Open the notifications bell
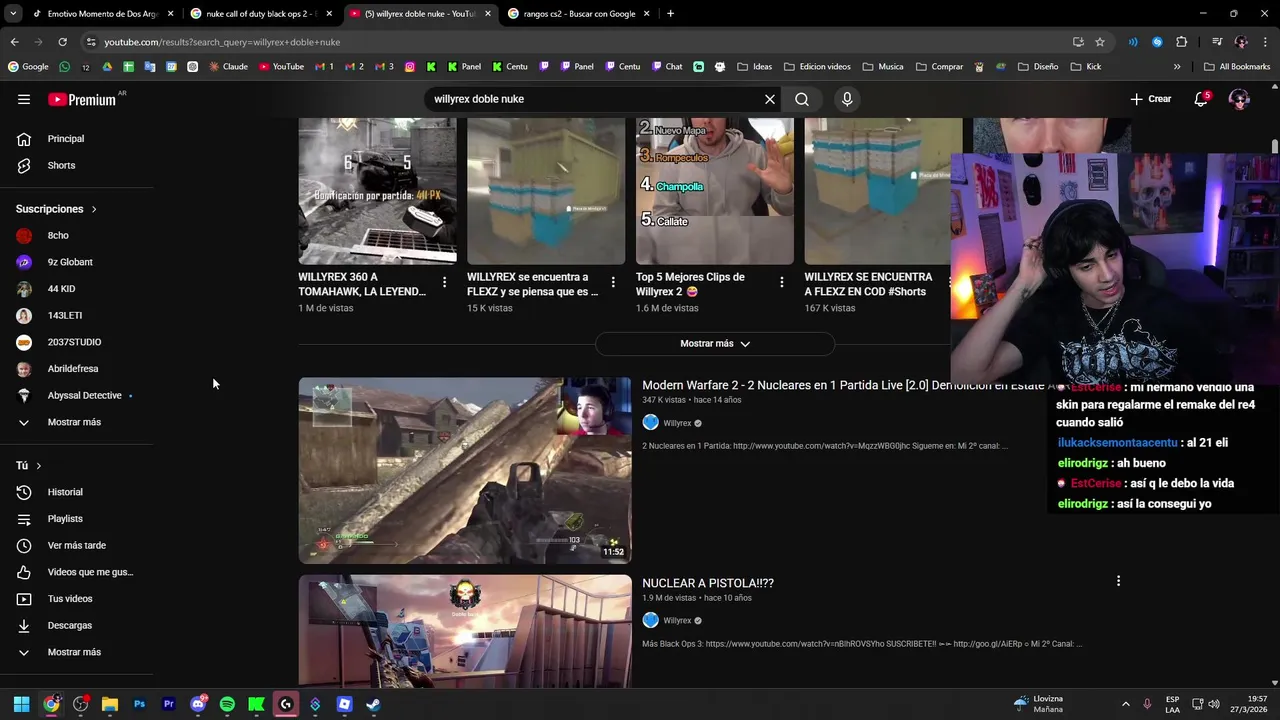The height and width of the screenshot is (720, 1280). (1201, 99)
